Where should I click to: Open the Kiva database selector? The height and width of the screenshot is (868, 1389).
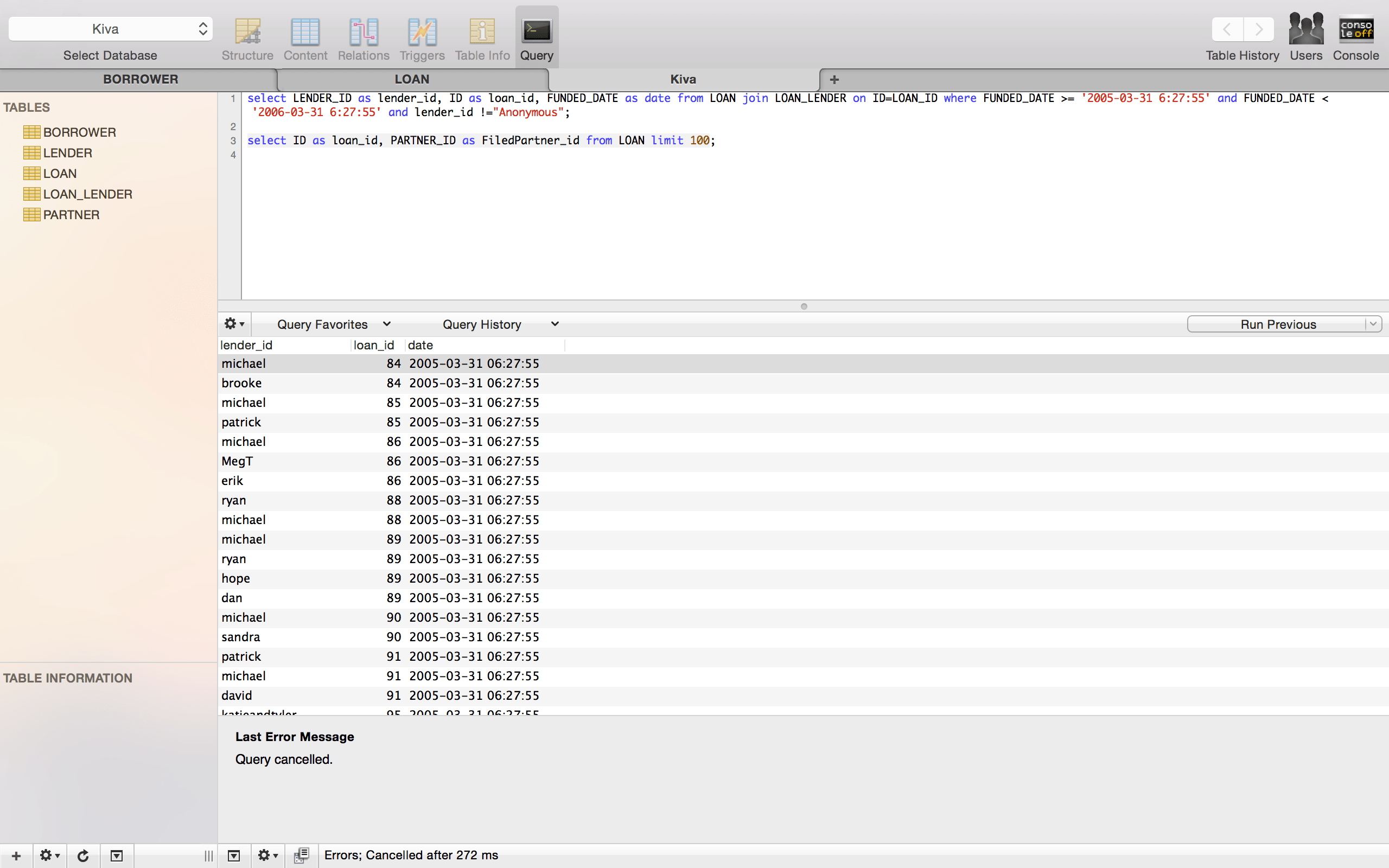[110, 28]
